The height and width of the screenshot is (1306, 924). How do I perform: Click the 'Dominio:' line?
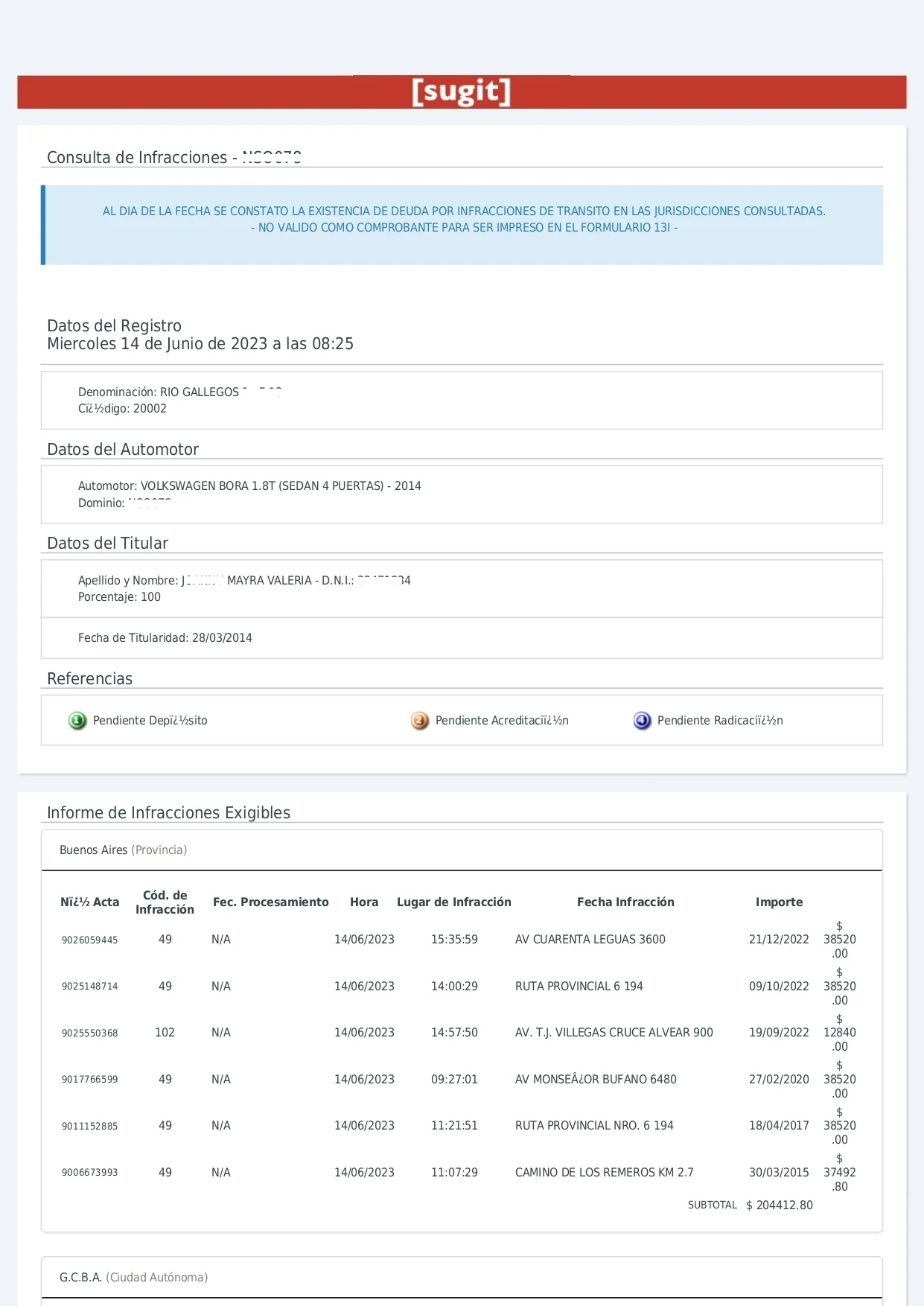[x=124, y=503]
